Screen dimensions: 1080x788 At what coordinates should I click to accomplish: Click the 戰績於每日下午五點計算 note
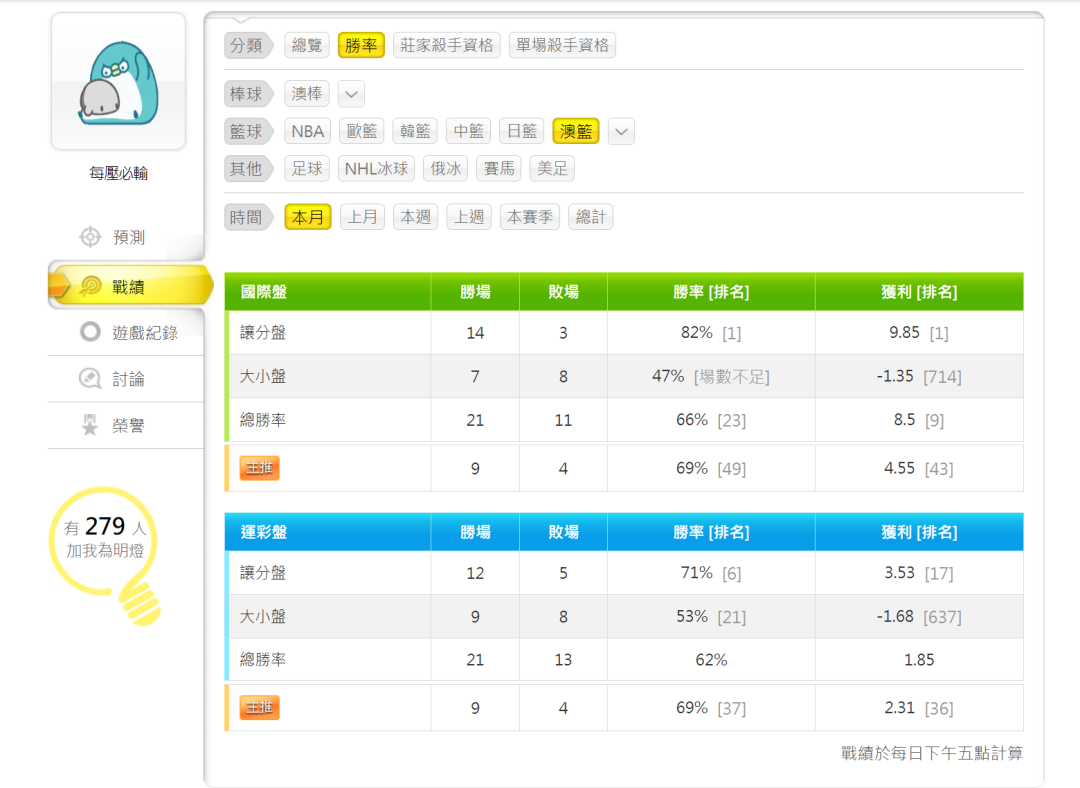(932, 753)
